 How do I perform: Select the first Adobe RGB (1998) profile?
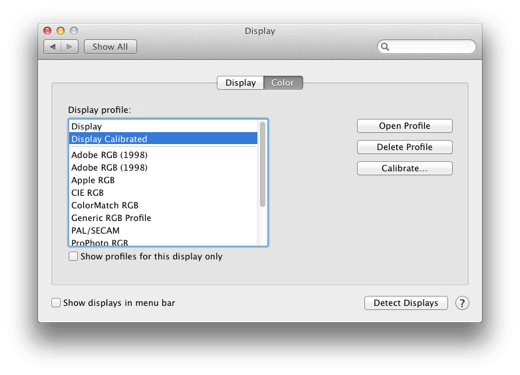[x=163, y=155]
